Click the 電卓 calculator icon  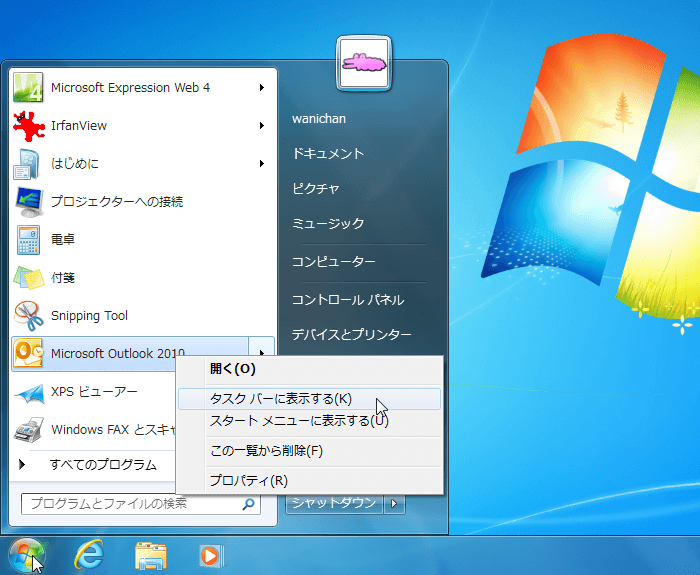pyautogui.click(x=28, y=240)
